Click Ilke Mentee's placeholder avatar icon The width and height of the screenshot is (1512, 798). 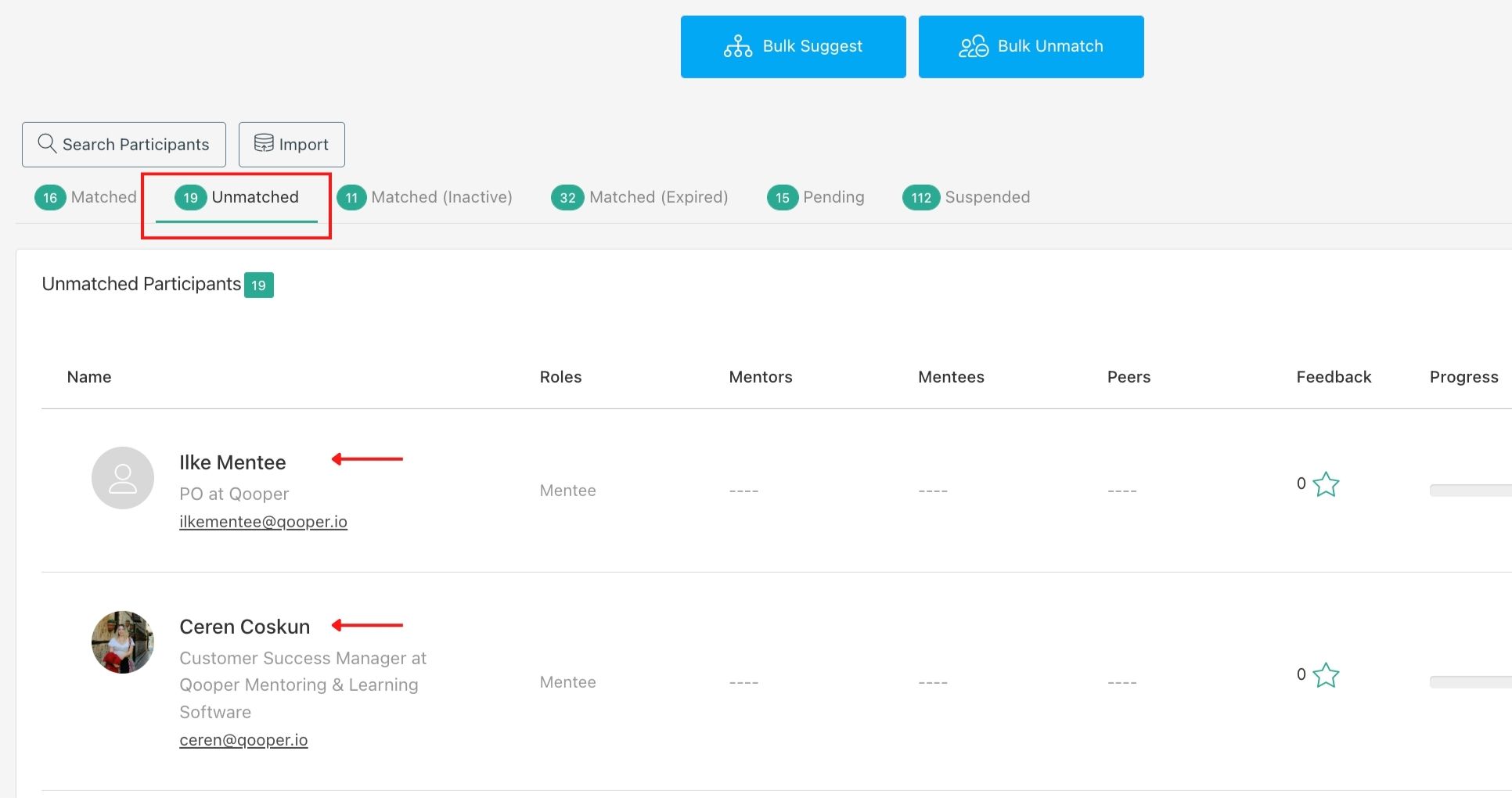[122, 477]
